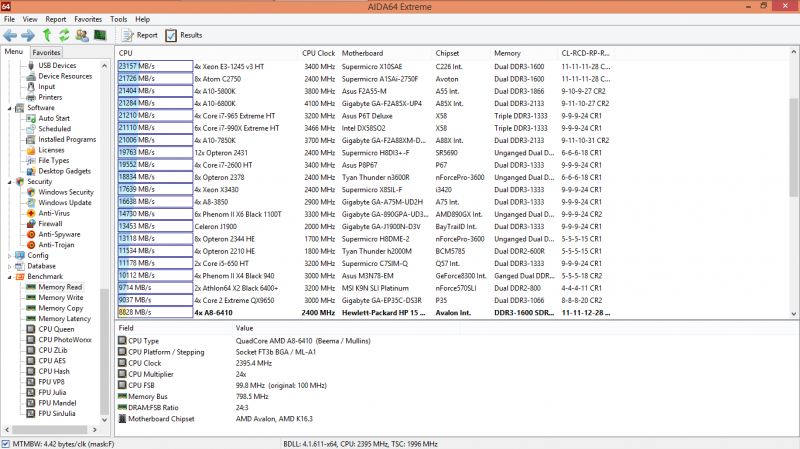Open the Results toolbar button
The width and height of the screenshot is (800, 449).
(x=184, y=35)
